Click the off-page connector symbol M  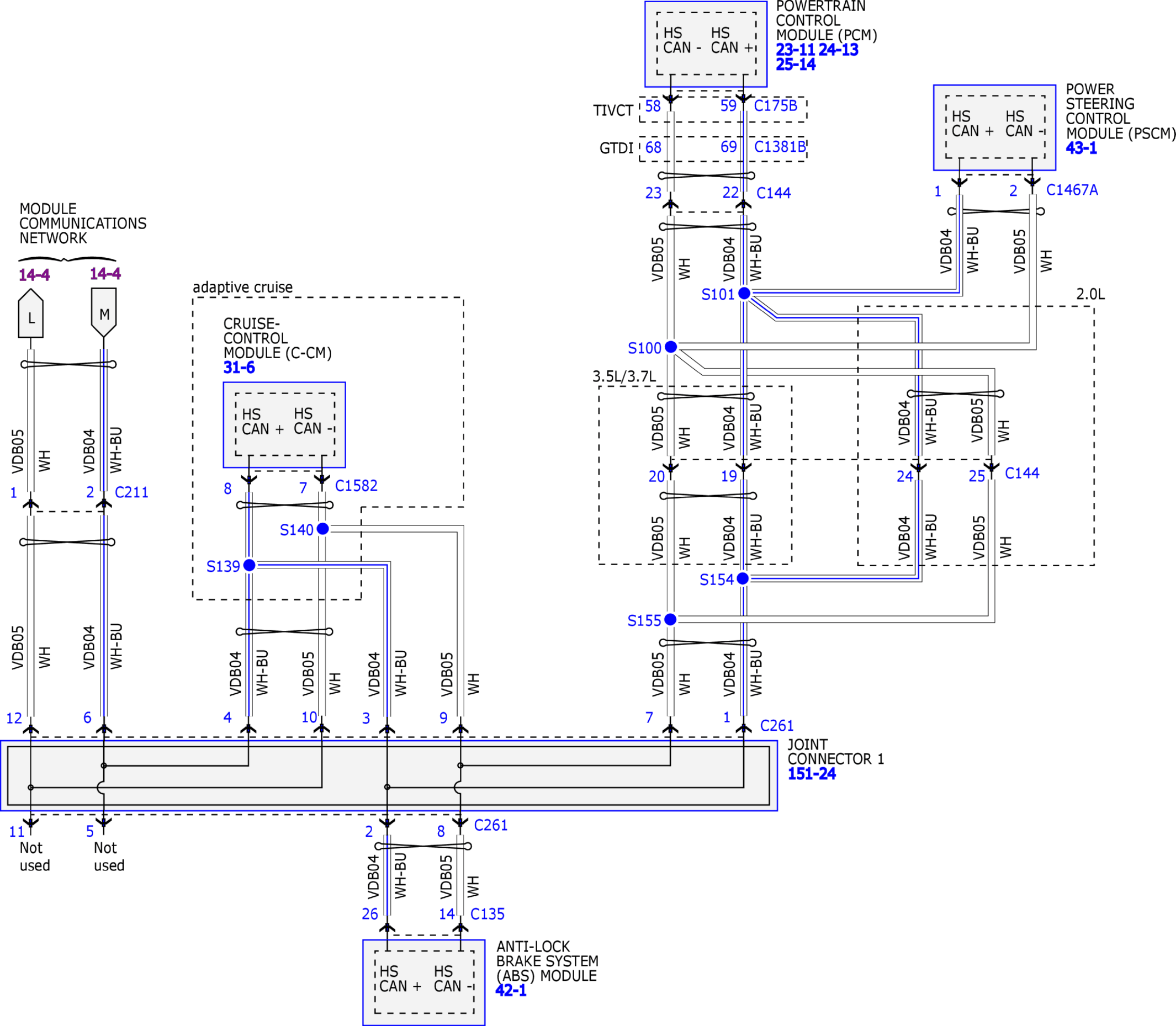point(104,312)
